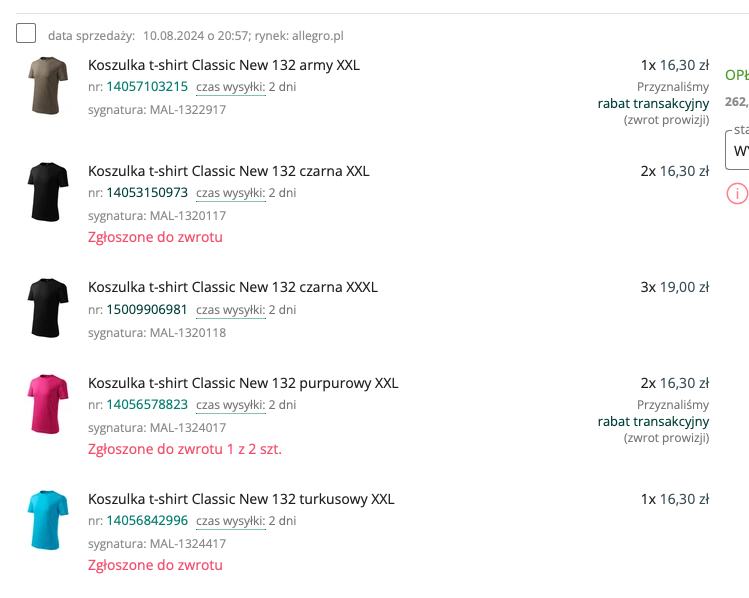This screenshot has height=598, width=749.
Task: Click the 'Koszulka t-shirt Classic New 132 turkusowy XXL' title
Action: pos(241,499)
